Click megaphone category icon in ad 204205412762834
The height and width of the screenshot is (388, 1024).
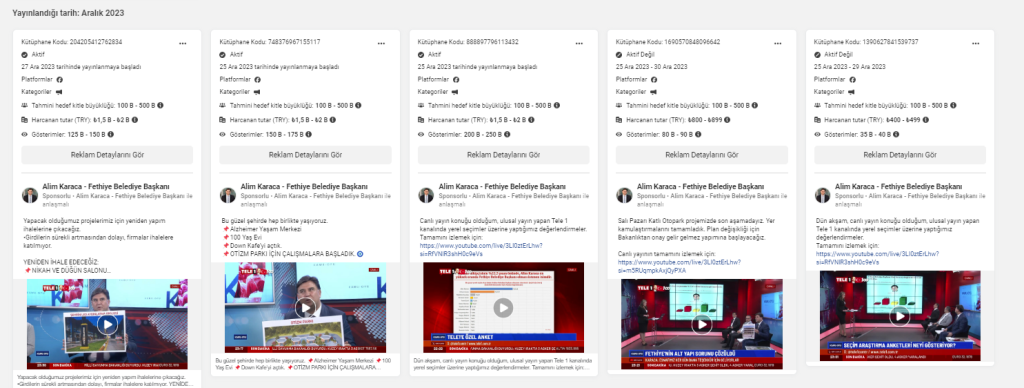point(59,92)
